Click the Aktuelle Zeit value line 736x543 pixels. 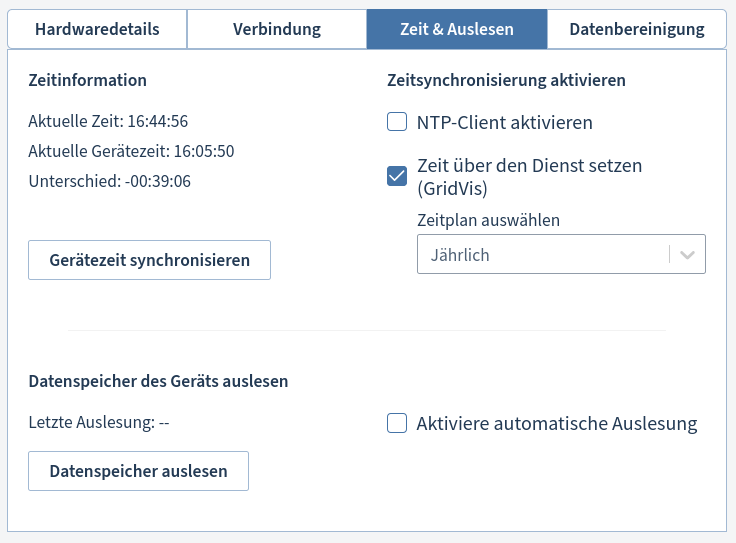click(x=108, y=121)
